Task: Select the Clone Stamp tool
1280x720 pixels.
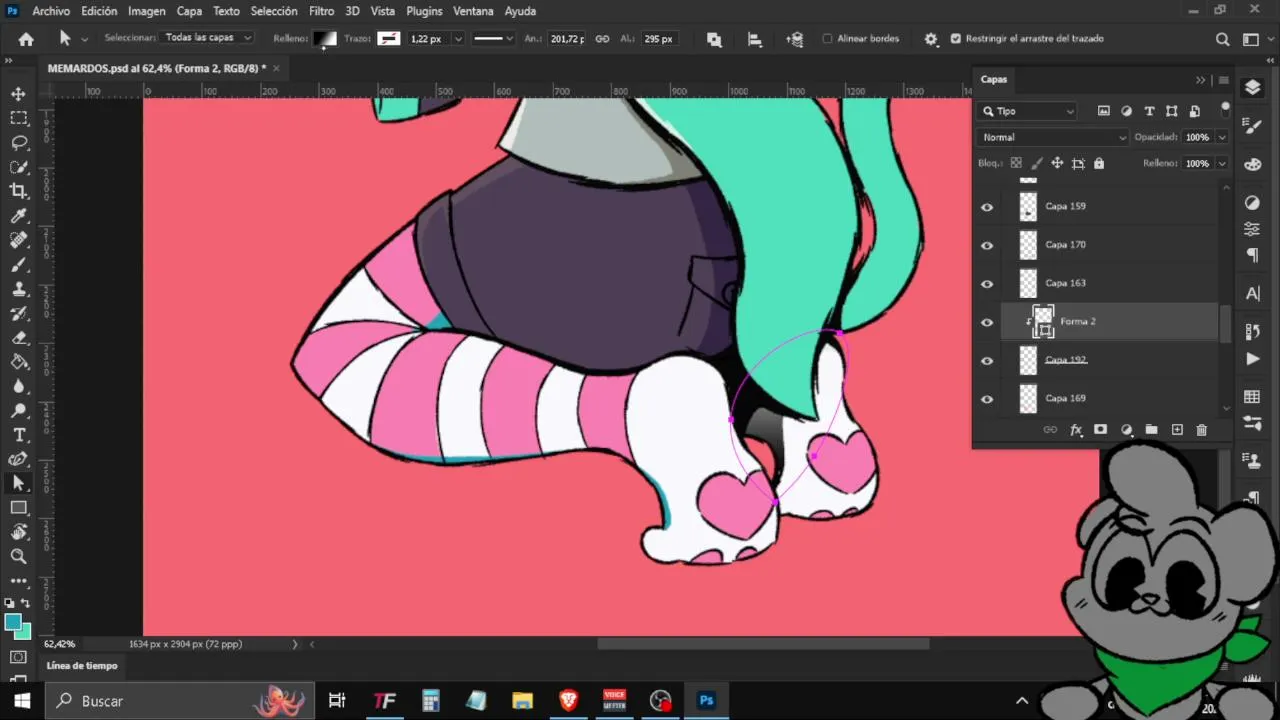Action: (x=18, y=289)
